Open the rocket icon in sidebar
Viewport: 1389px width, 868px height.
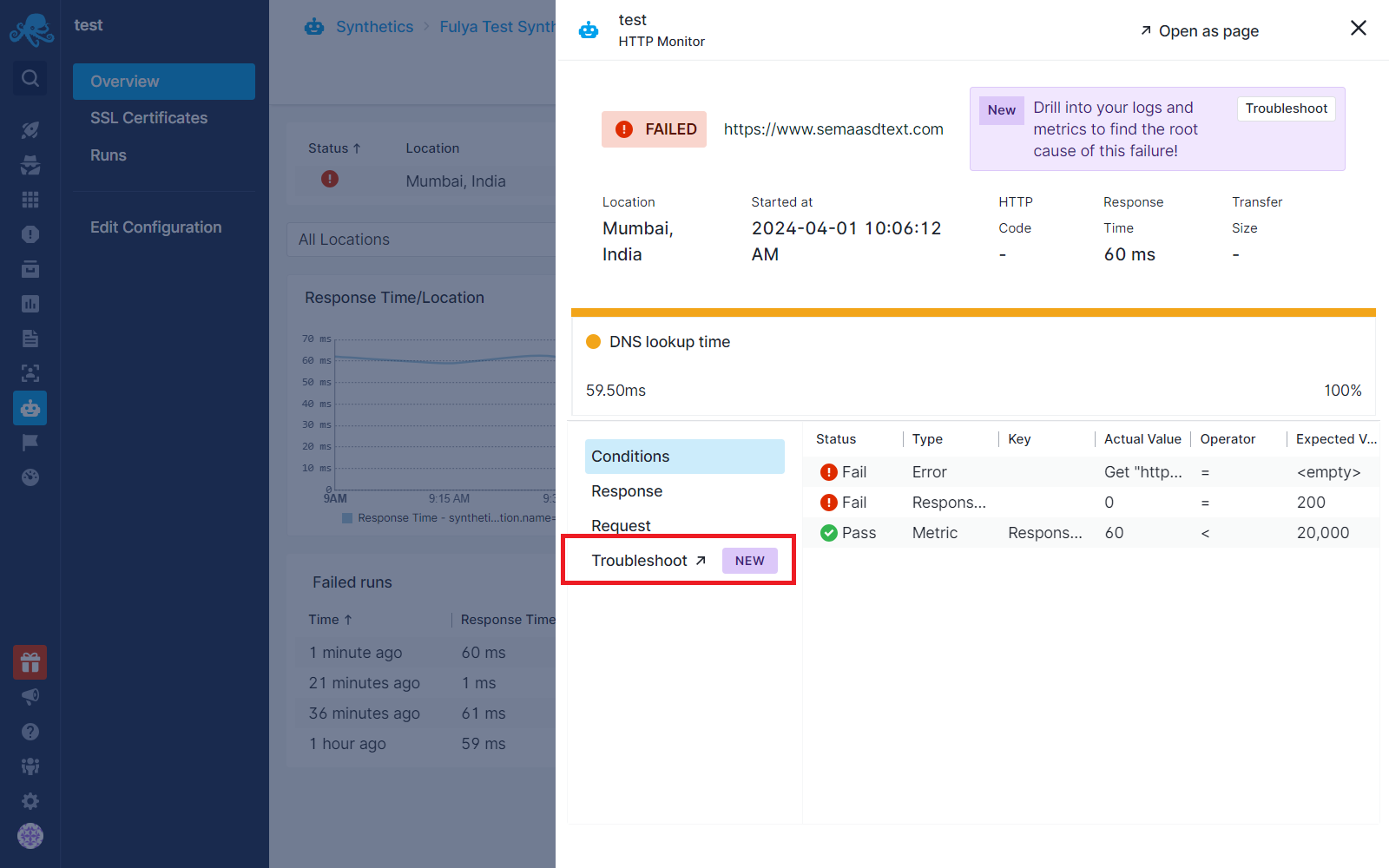coord(30,130)
